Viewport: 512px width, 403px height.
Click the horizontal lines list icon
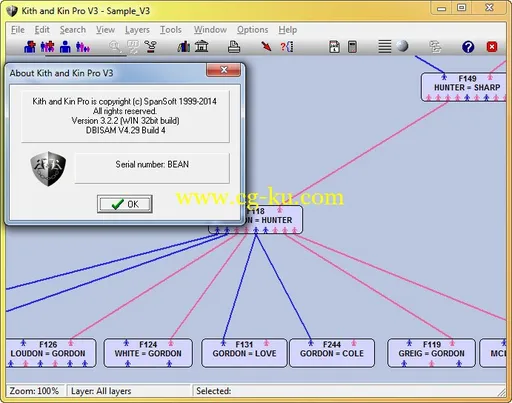[x=384, y=47]
